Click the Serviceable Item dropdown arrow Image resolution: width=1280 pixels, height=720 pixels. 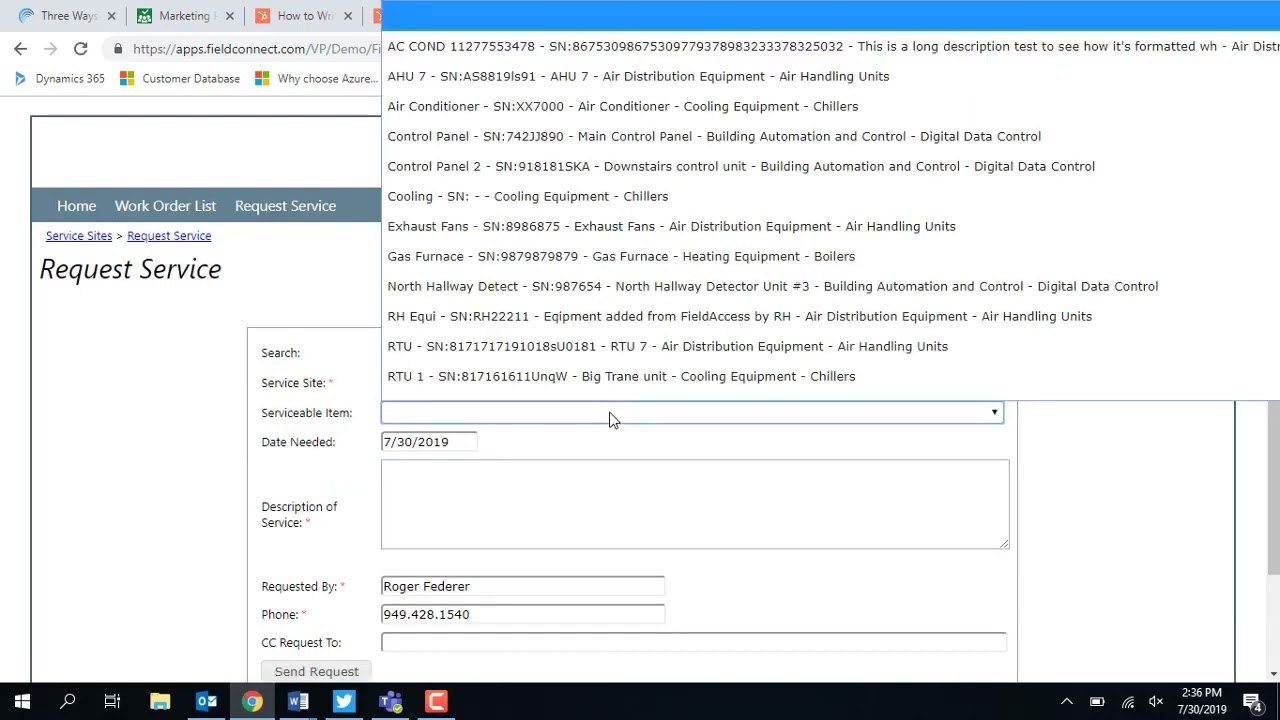click(994, 413)
